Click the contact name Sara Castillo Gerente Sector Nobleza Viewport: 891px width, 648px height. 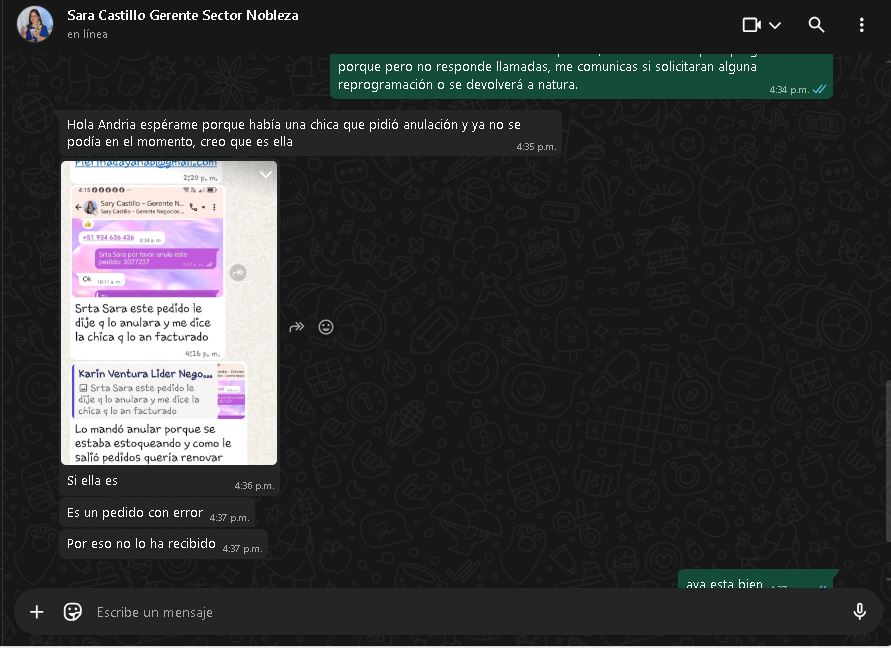click(182, 15)
